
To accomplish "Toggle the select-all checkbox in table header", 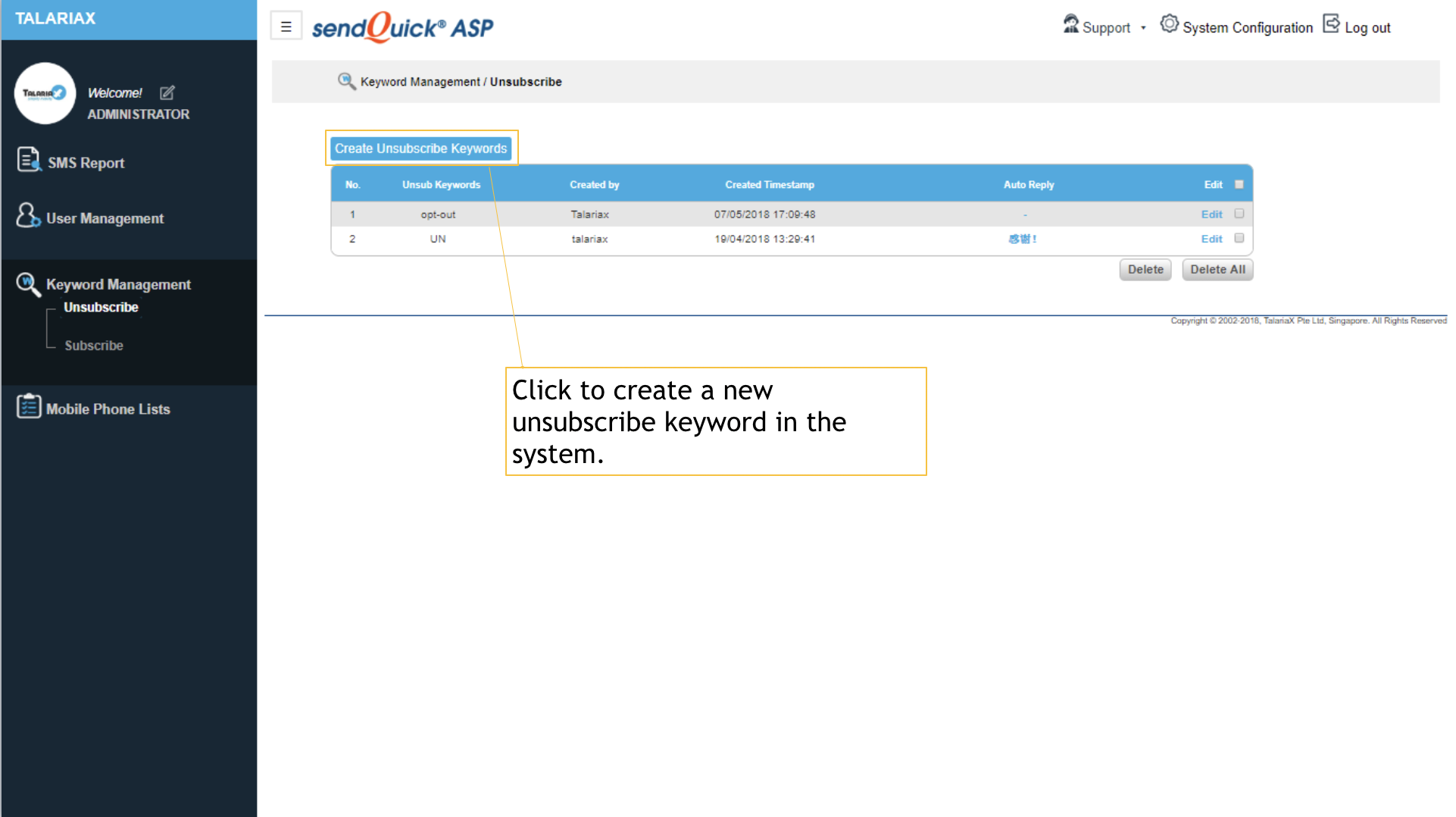I will 1239,184.
